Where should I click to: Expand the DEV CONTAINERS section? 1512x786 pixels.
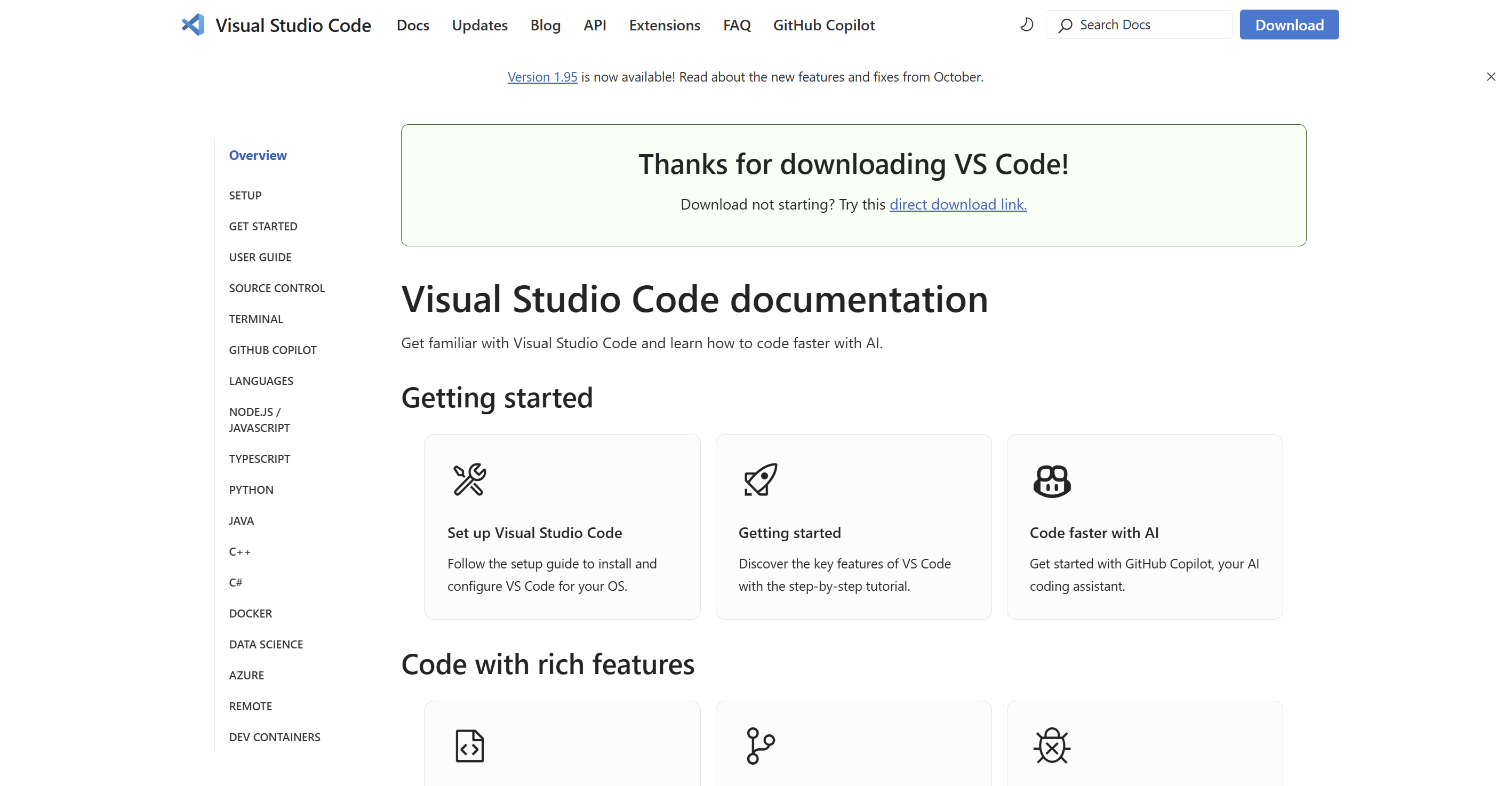click(275, 737)
